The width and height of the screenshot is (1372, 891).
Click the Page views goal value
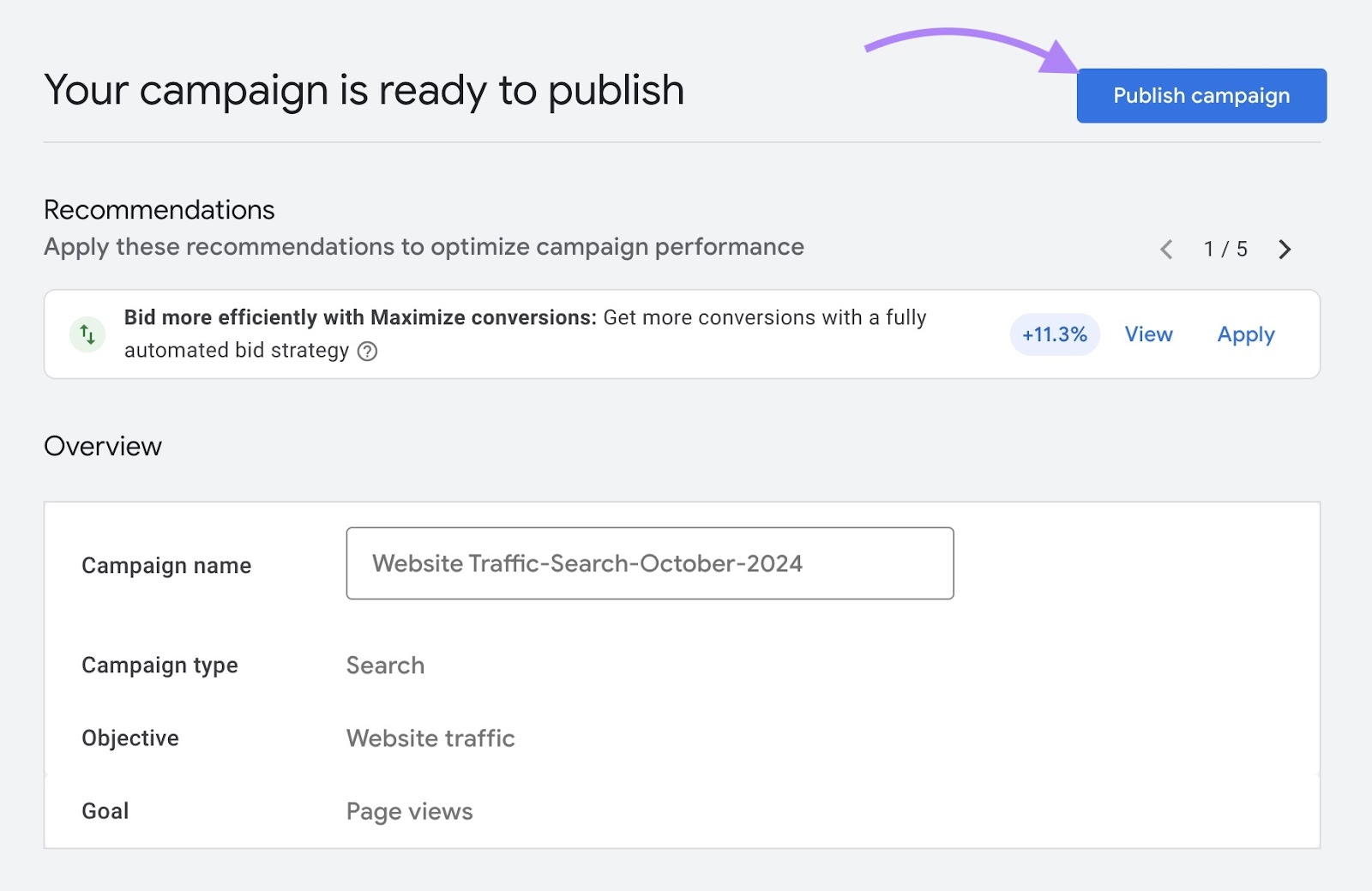[408, 810]
